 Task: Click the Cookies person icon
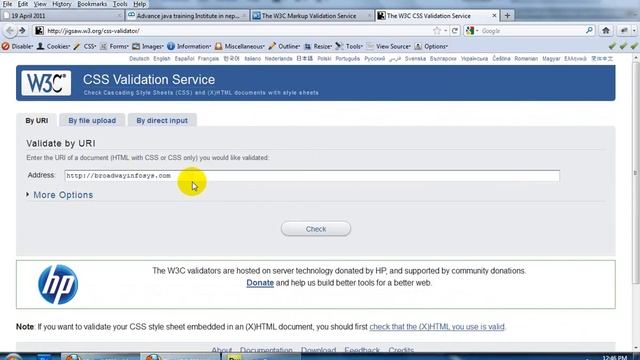point(40,47)
